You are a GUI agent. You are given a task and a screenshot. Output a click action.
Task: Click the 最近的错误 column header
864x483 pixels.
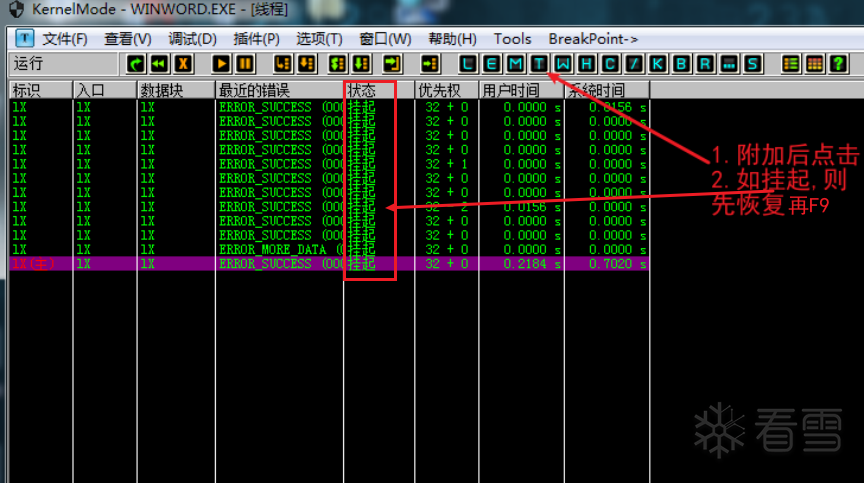pos(279,90)
